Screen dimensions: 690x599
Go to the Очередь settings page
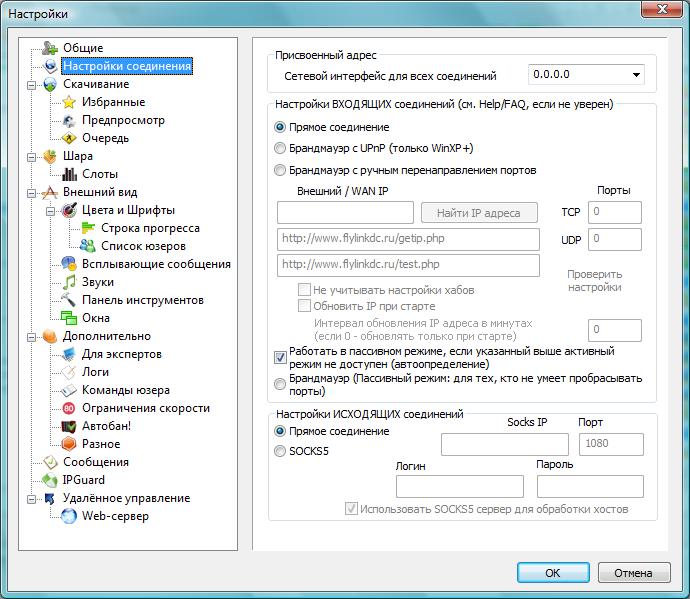click(x=105, y=138)
